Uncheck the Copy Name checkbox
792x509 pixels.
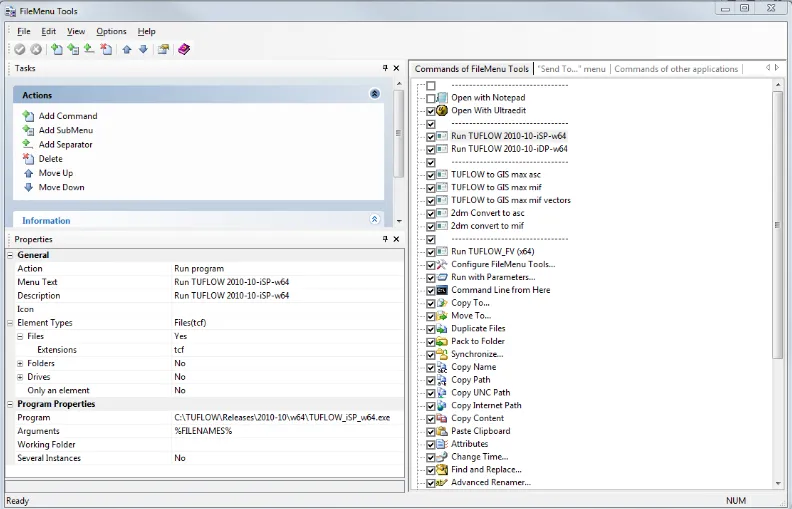click(x=431, y=368)
